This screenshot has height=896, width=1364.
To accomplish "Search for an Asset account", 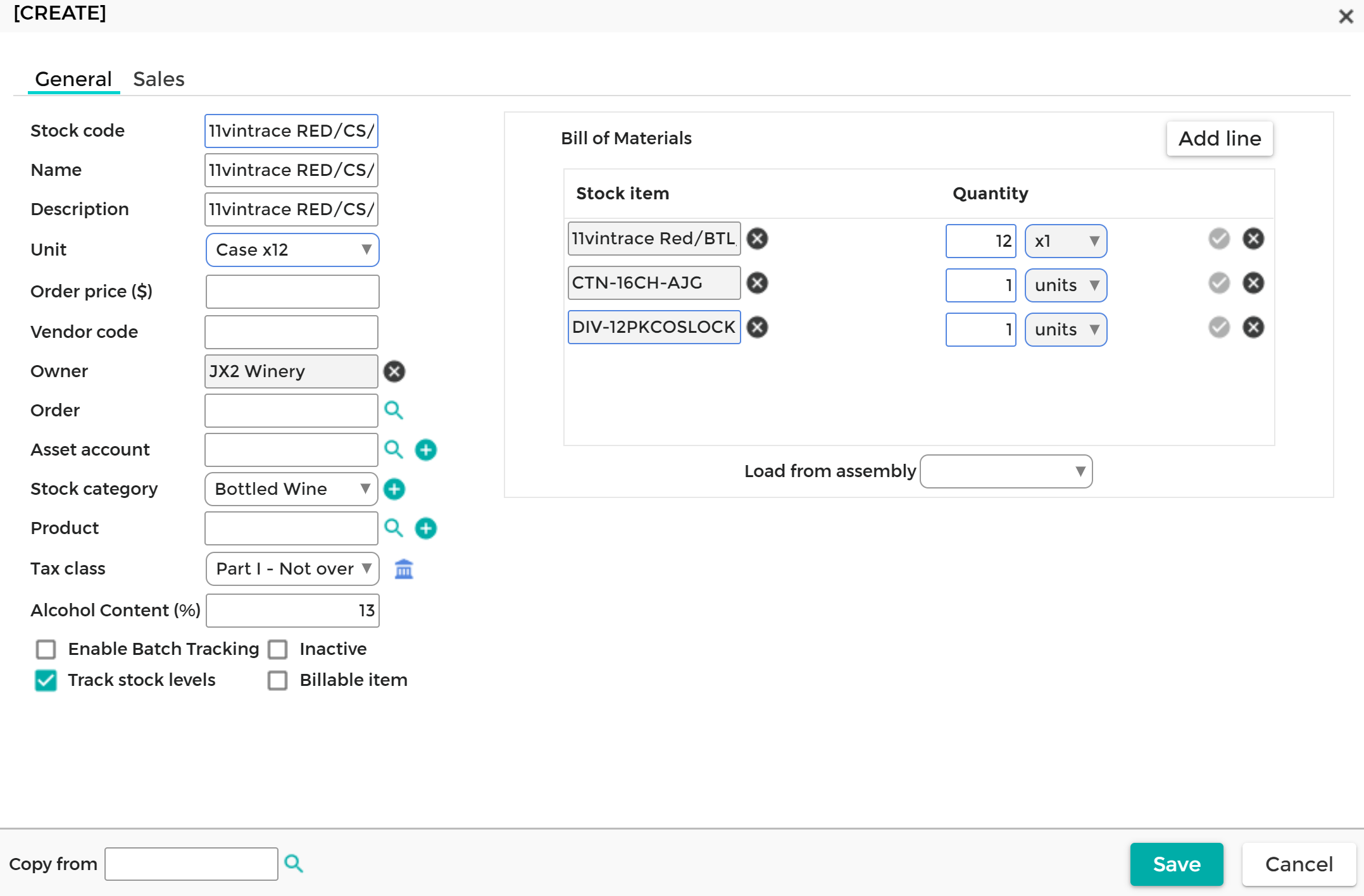I will pyautogui.click(x=394, y=449).
